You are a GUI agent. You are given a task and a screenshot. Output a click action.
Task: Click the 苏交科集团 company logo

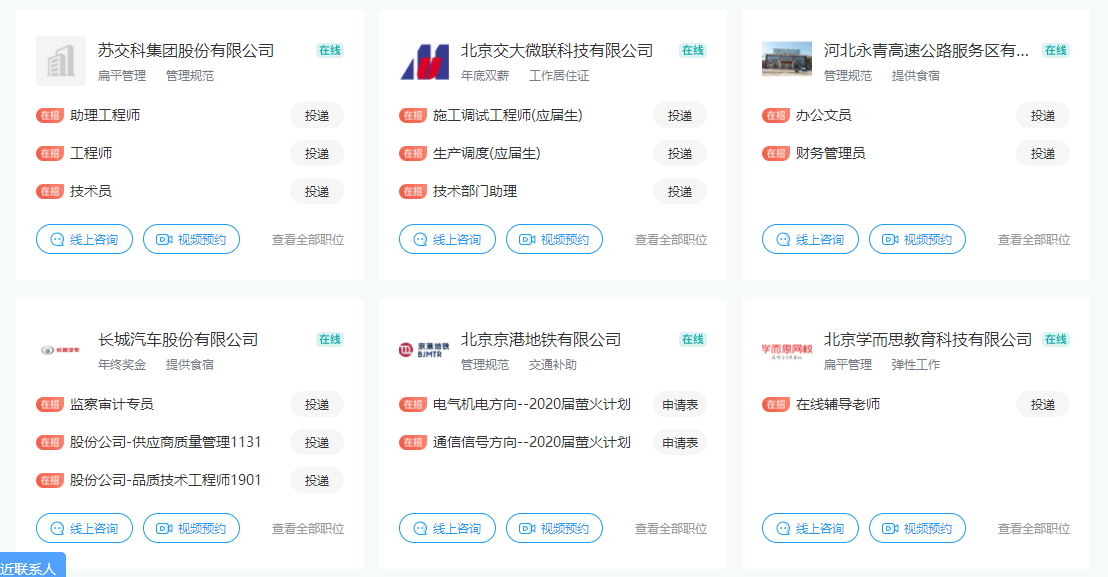click(61, 61)
